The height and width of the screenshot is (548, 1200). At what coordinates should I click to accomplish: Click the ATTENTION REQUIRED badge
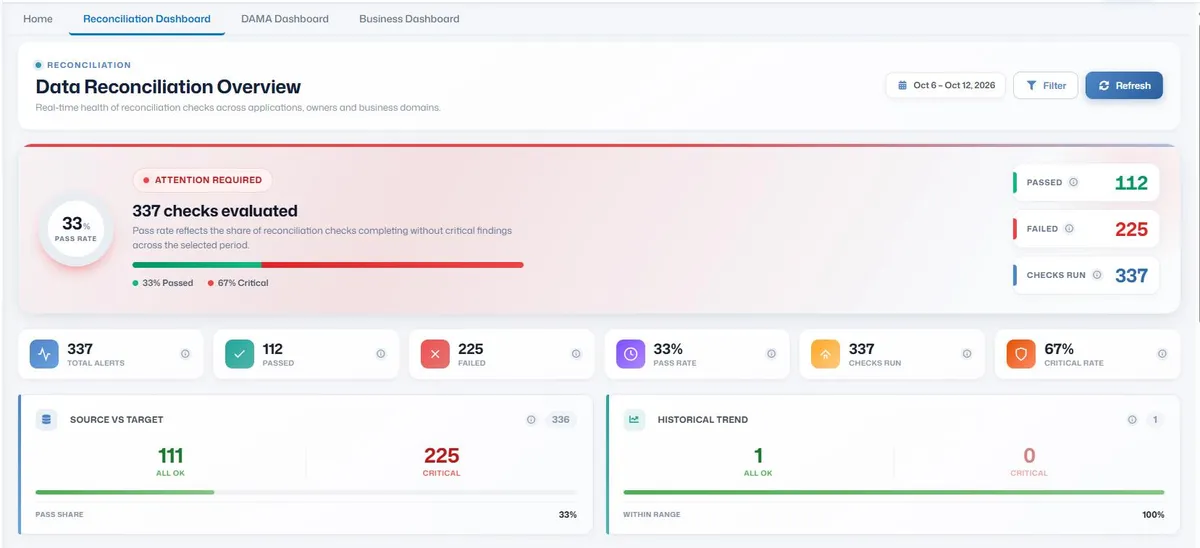(x=202, y=180)
